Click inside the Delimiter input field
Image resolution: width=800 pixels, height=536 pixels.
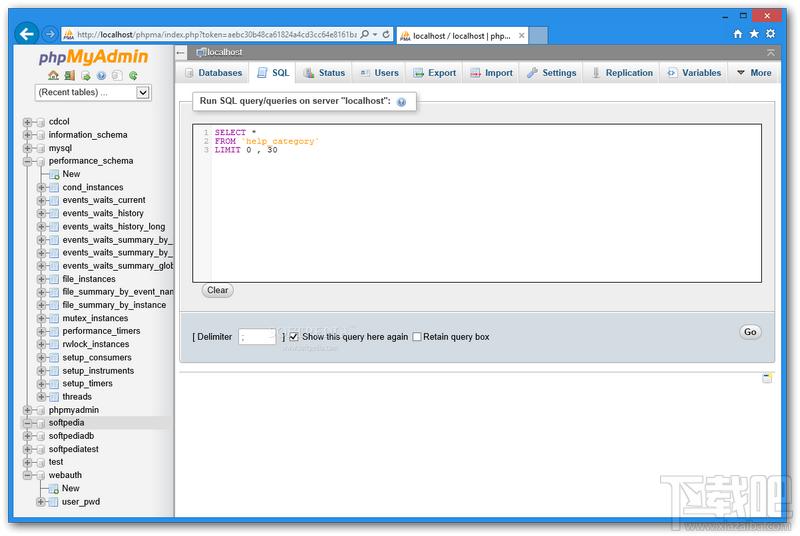coord(256,337)
